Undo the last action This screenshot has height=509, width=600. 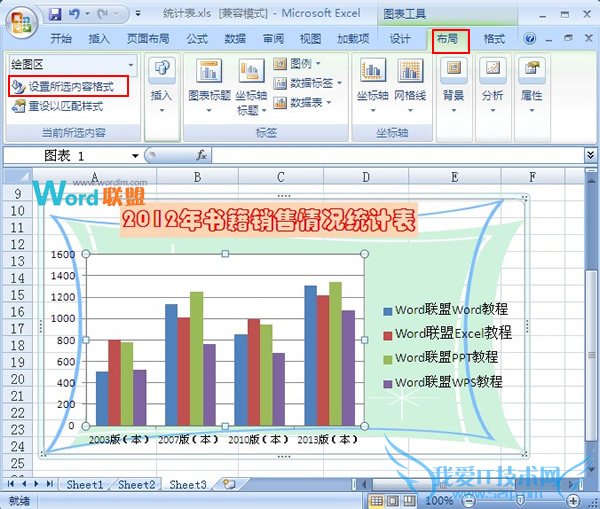tap(74, 15)
